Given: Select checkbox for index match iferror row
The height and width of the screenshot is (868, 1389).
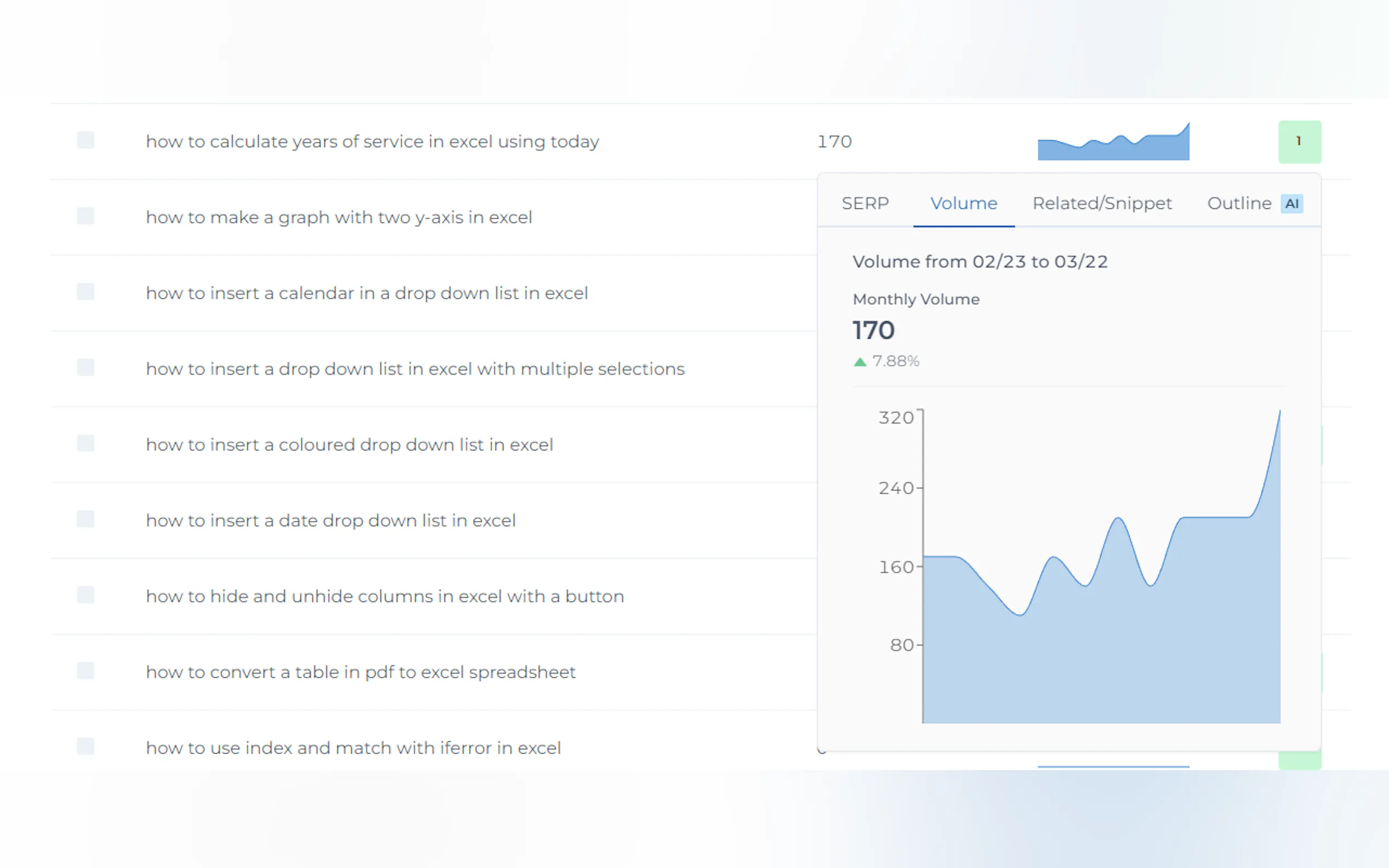Looking at the screenshot, I should (85, 746).
